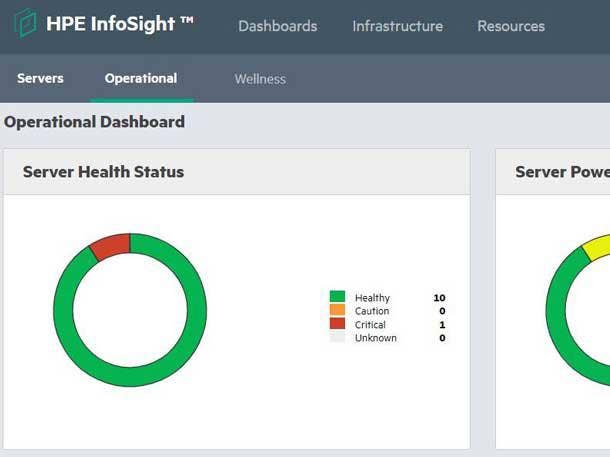
Task: Switch to the Servers tab
Action: pyautogui.click(x=40, y=79)
